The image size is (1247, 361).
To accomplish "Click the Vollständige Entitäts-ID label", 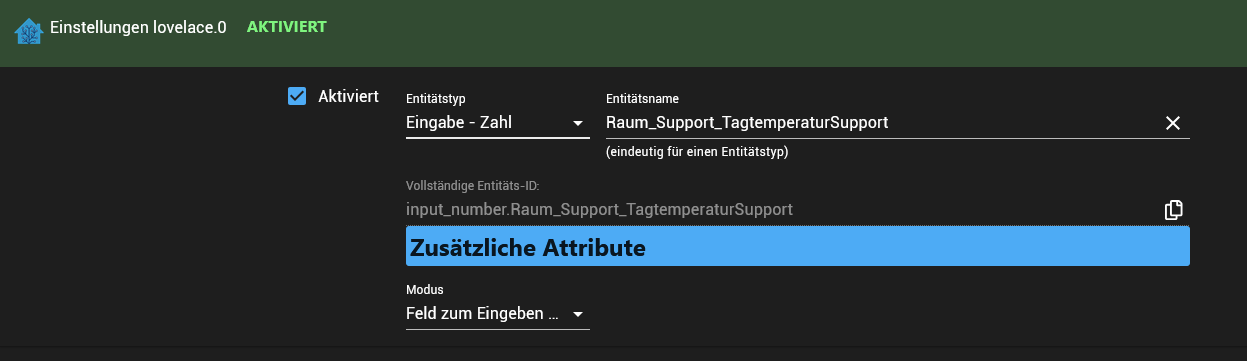I will pos(473,185).
